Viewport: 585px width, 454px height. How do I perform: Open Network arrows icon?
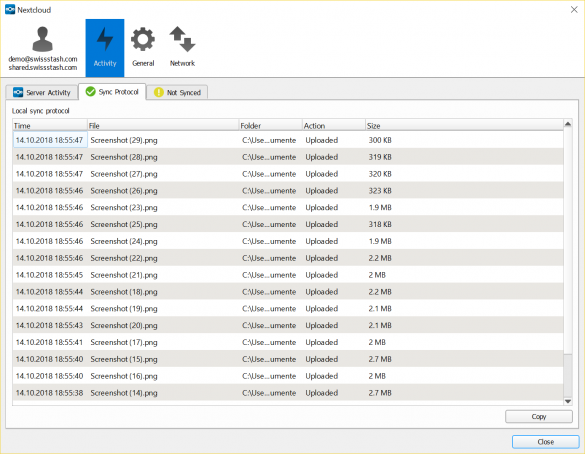[182, 39]
